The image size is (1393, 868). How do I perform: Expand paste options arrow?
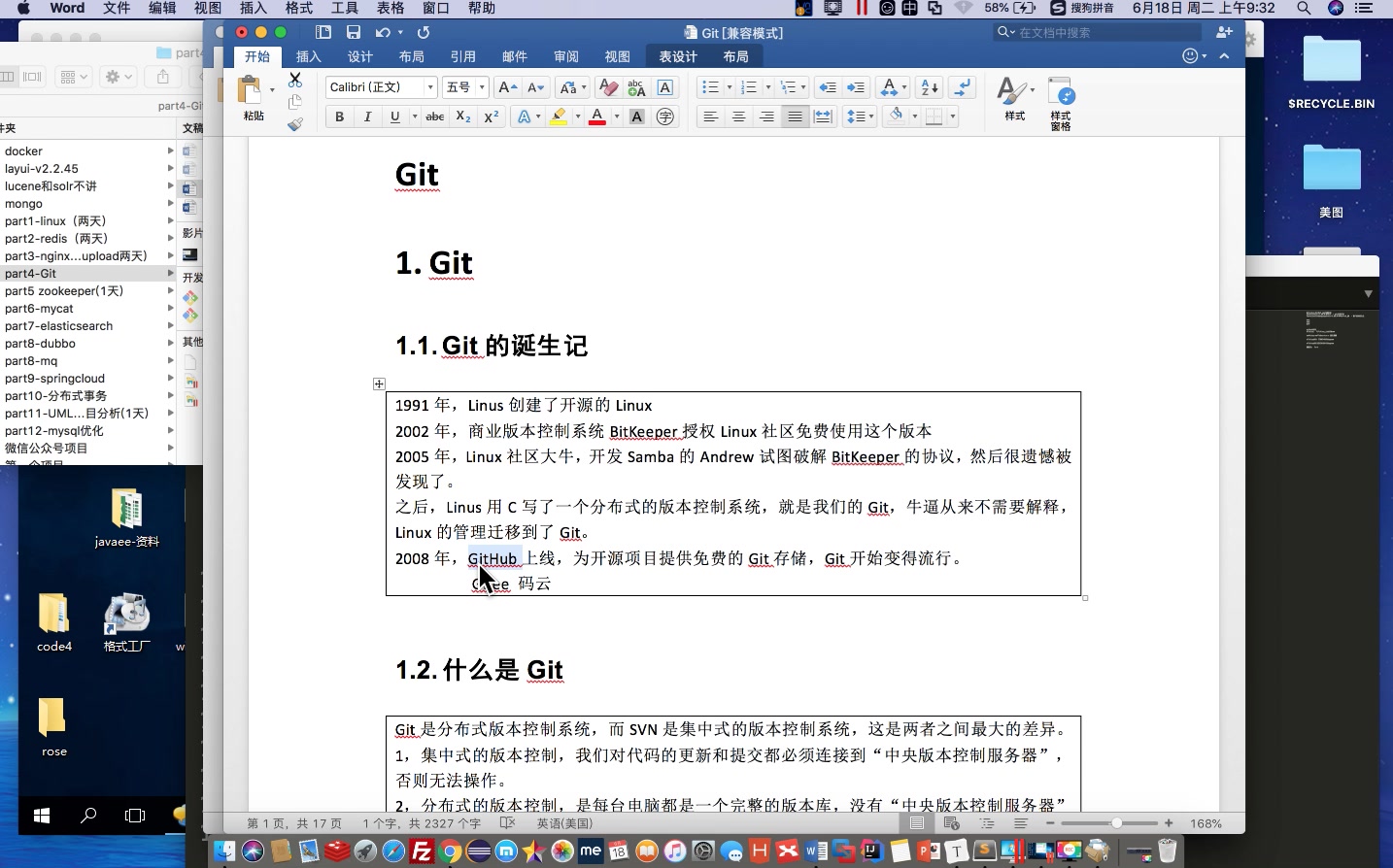[x=272, y=90]
